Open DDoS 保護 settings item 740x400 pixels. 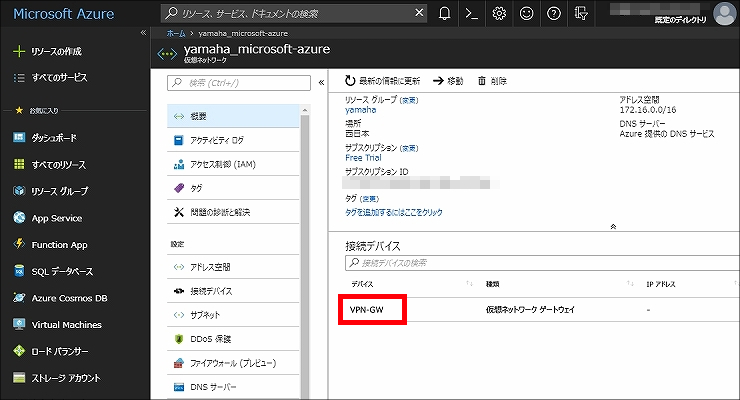point(233,339)
